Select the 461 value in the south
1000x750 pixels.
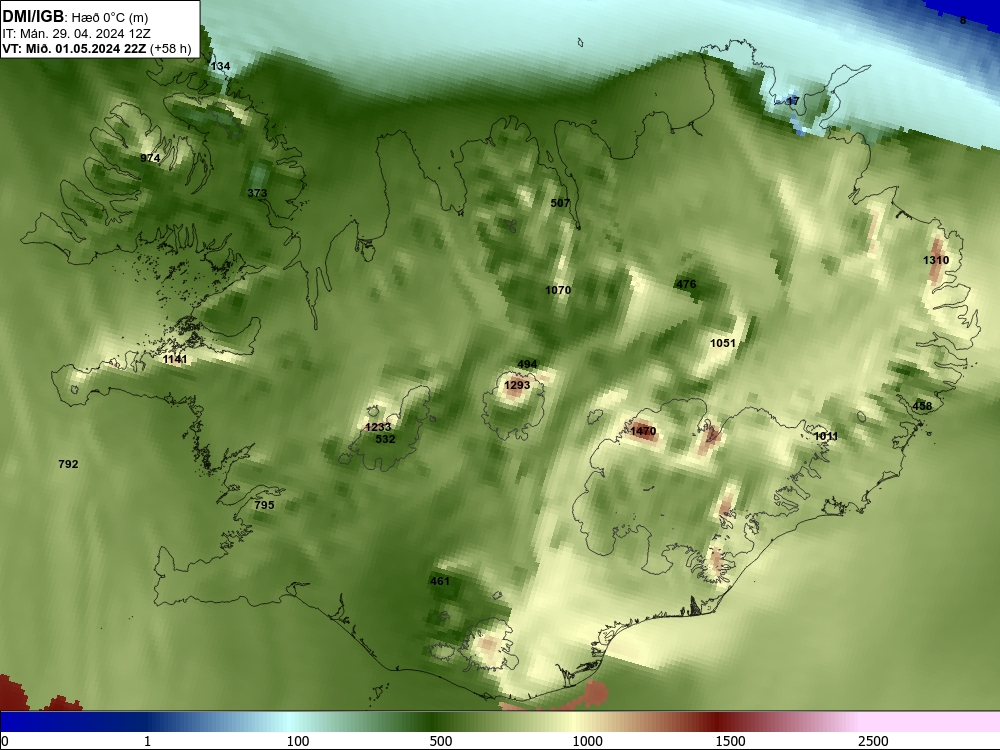pos(440,581)
